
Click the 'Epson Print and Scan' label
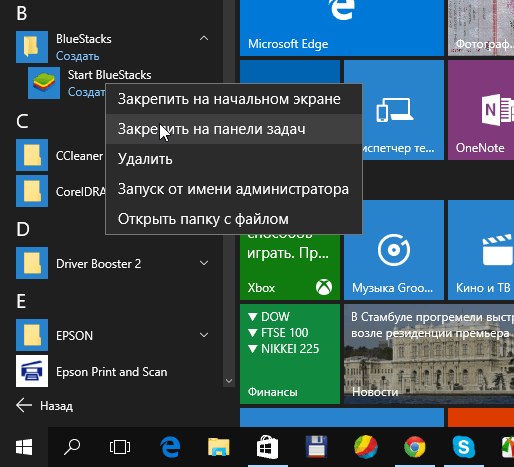click(x=112, y=372)
